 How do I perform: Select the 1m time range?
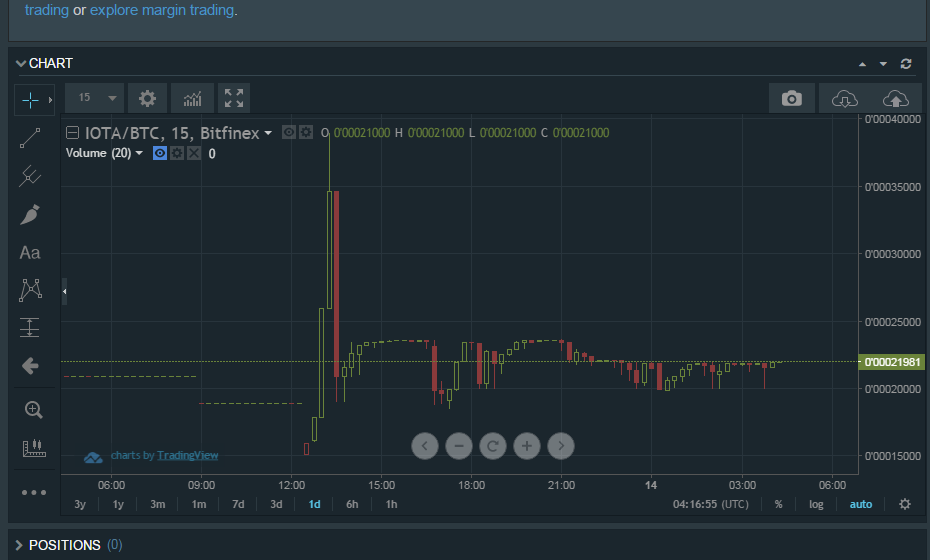pos(199,504)
